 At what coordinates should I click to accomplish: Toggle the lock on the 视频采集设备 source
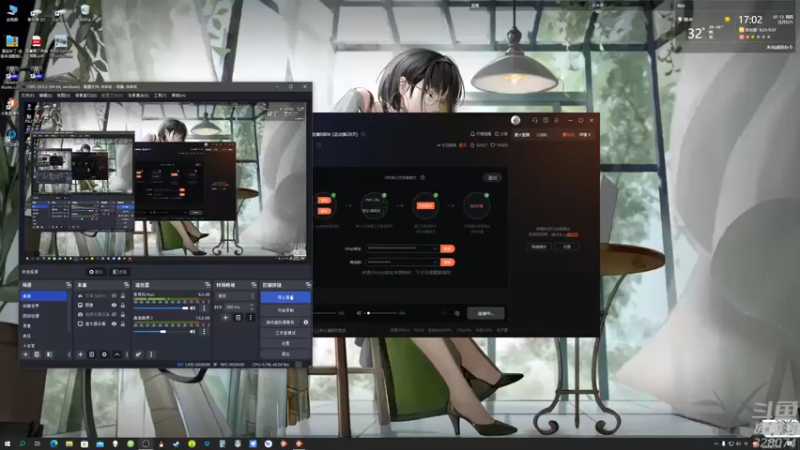point(122,314)
